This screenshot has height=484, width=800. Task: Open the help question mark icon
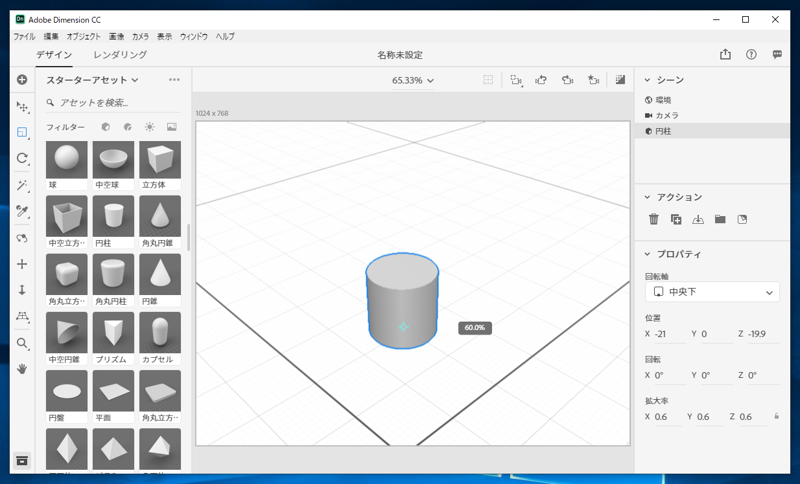tap(751, 55)
